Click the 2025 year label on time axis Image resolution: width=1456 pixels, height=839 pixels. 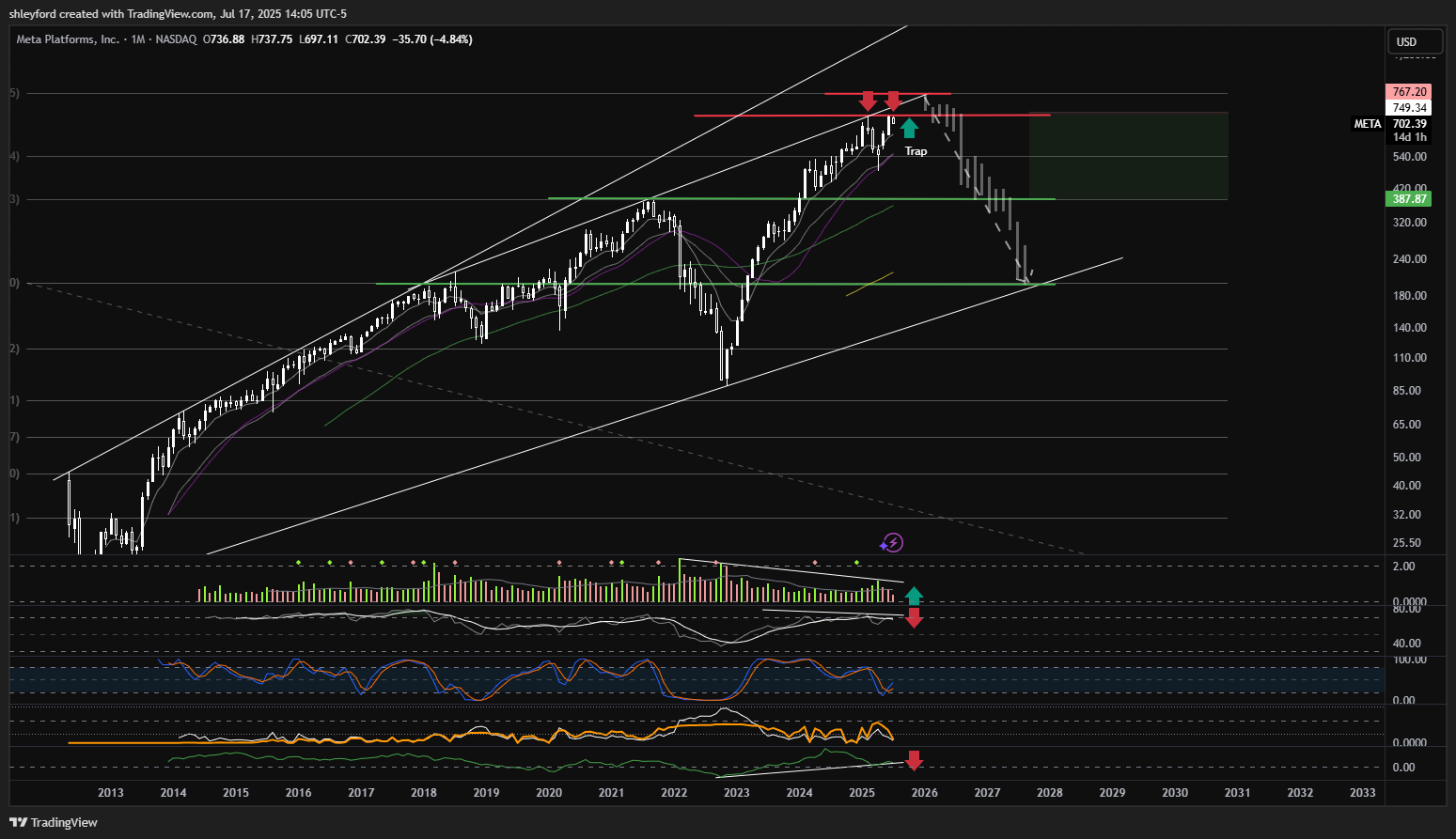(x=862, y=793)
